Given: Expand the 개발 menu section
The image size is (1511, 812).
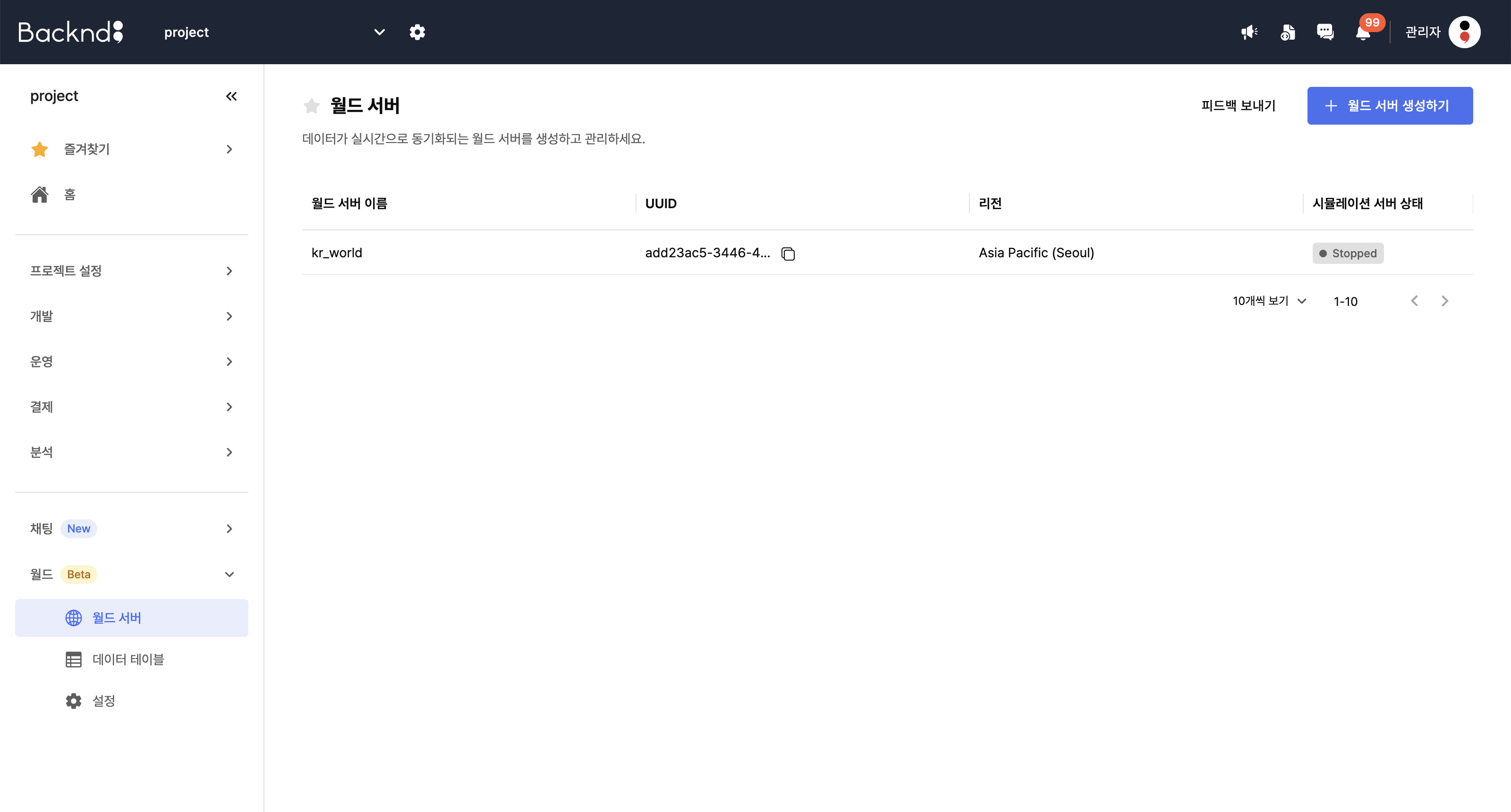Looking at the screenshot, I should pyautogui.click(x=131, y=316).
